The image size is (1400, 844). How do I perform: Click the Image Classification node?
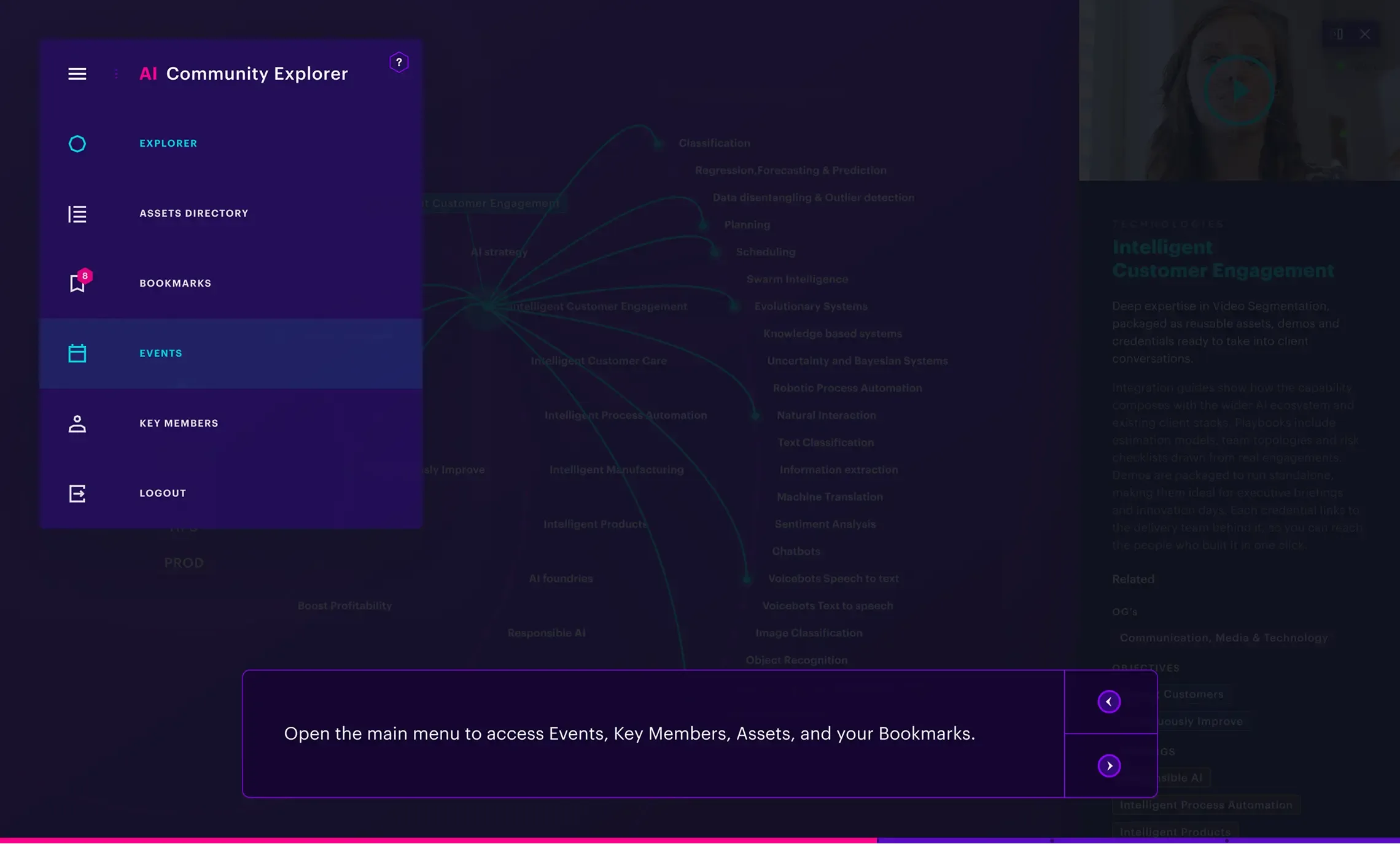coord(809,633)
